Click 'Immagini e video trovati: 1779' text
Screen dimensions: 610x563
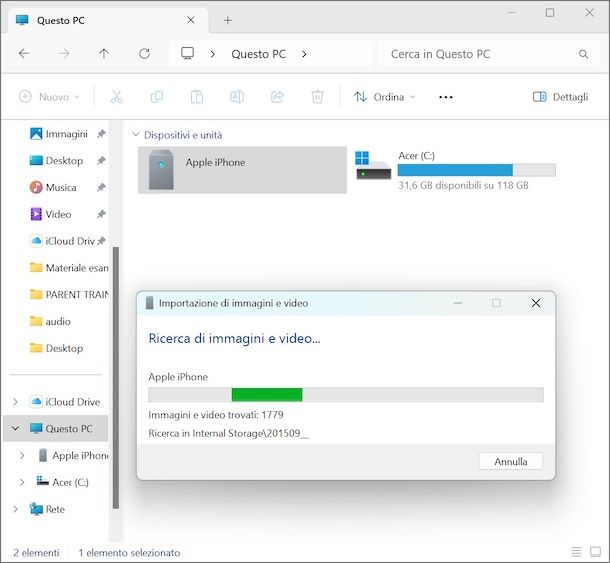point(216,415)
